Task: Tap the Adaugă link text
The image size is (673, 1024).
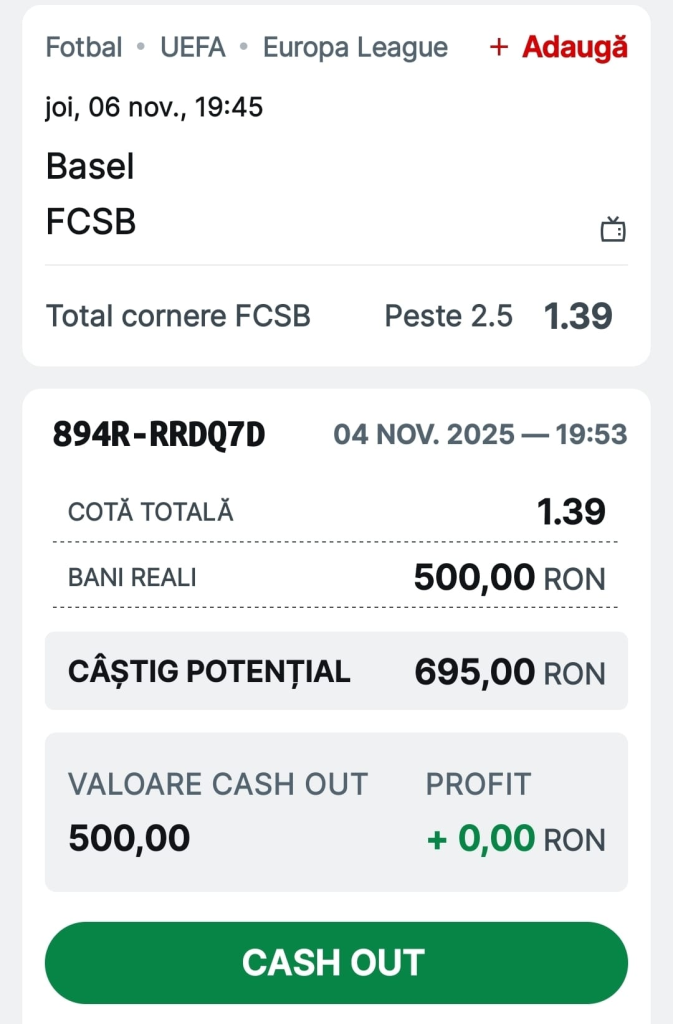Action: pyautogui.click(x=575, y=47)
